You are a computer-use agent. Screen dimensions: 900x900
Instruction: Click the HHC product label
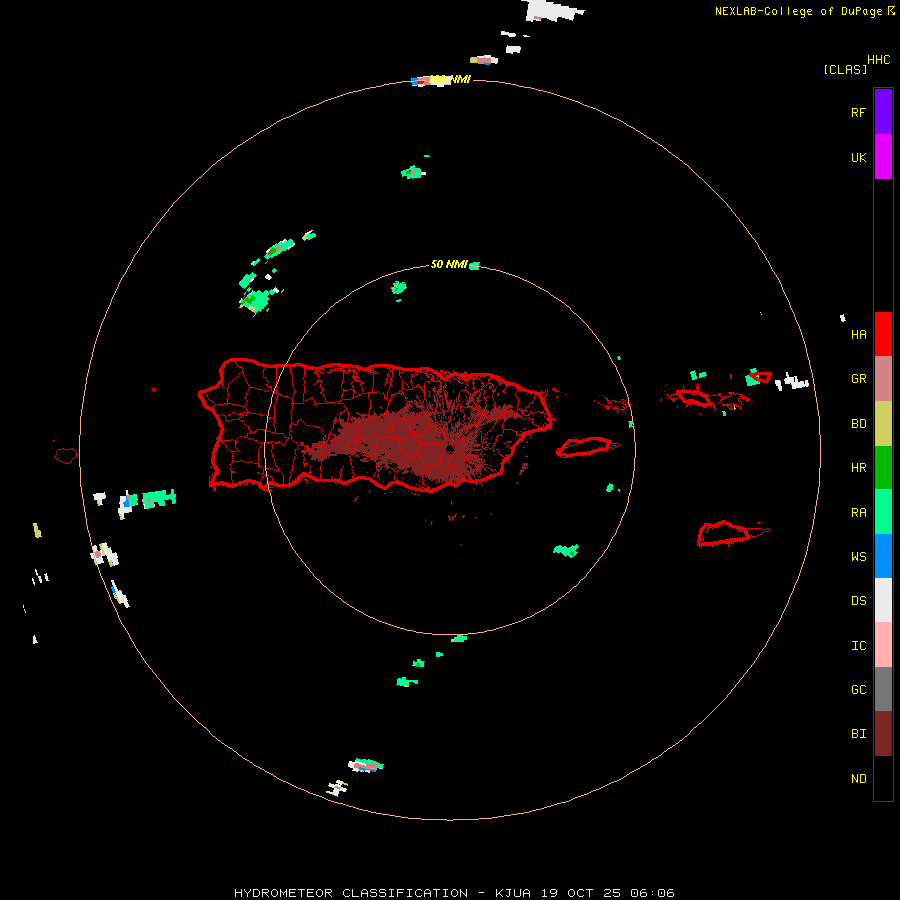point(878,60)
